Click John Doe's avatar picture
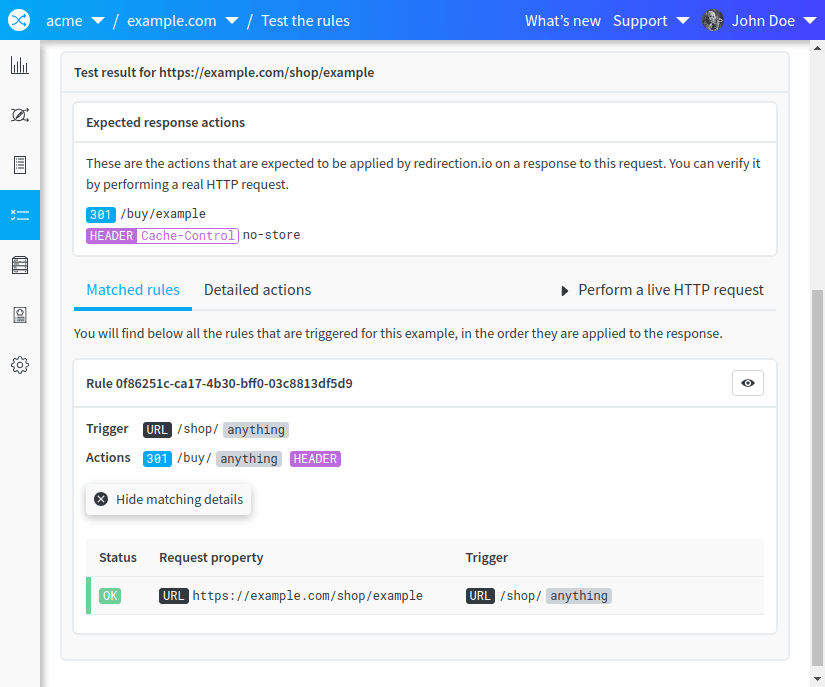The image size is (825, 687). [x=712, y=21]
